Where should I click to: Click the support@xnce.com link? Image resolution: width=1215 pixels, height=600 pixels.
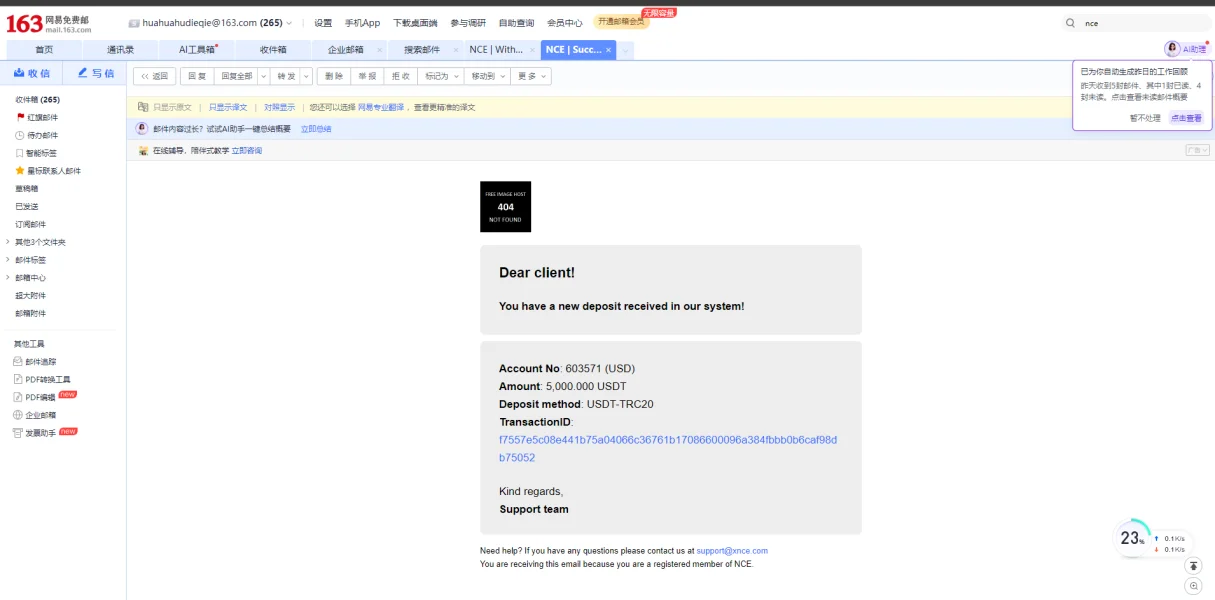click(732, 551)
